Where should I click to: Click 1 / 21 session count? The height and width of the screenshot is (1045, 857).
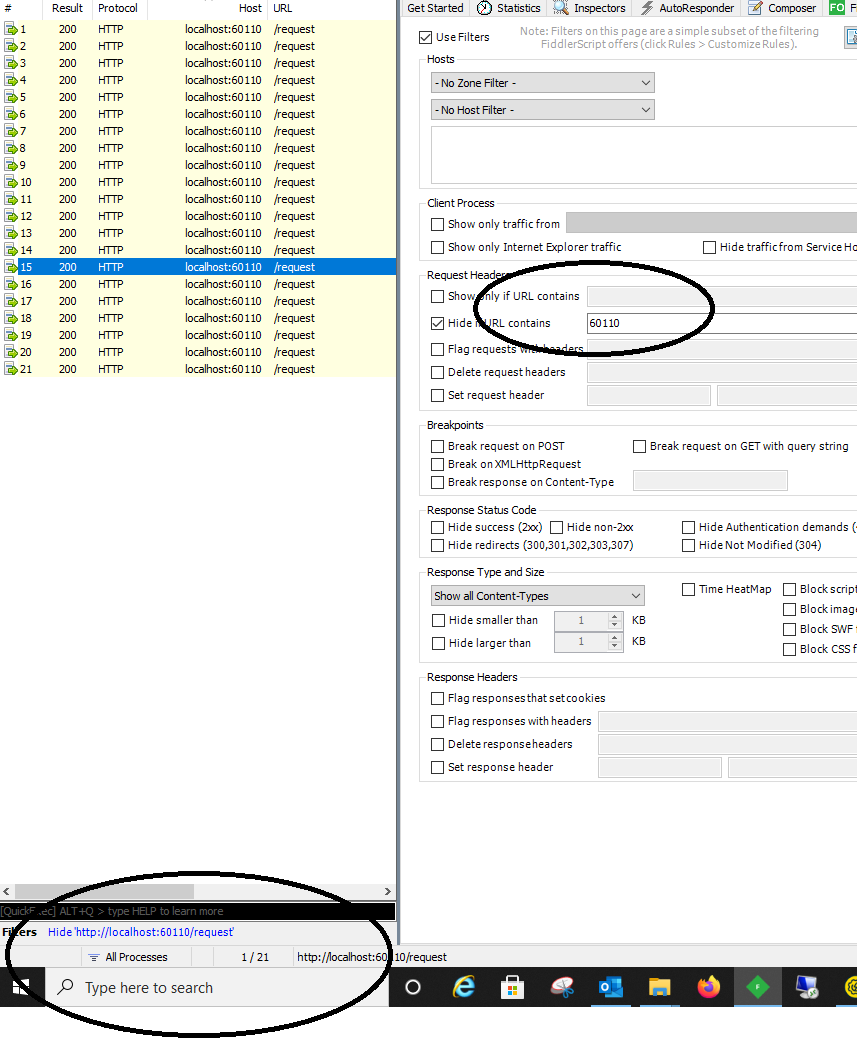[x=255, y=957]
